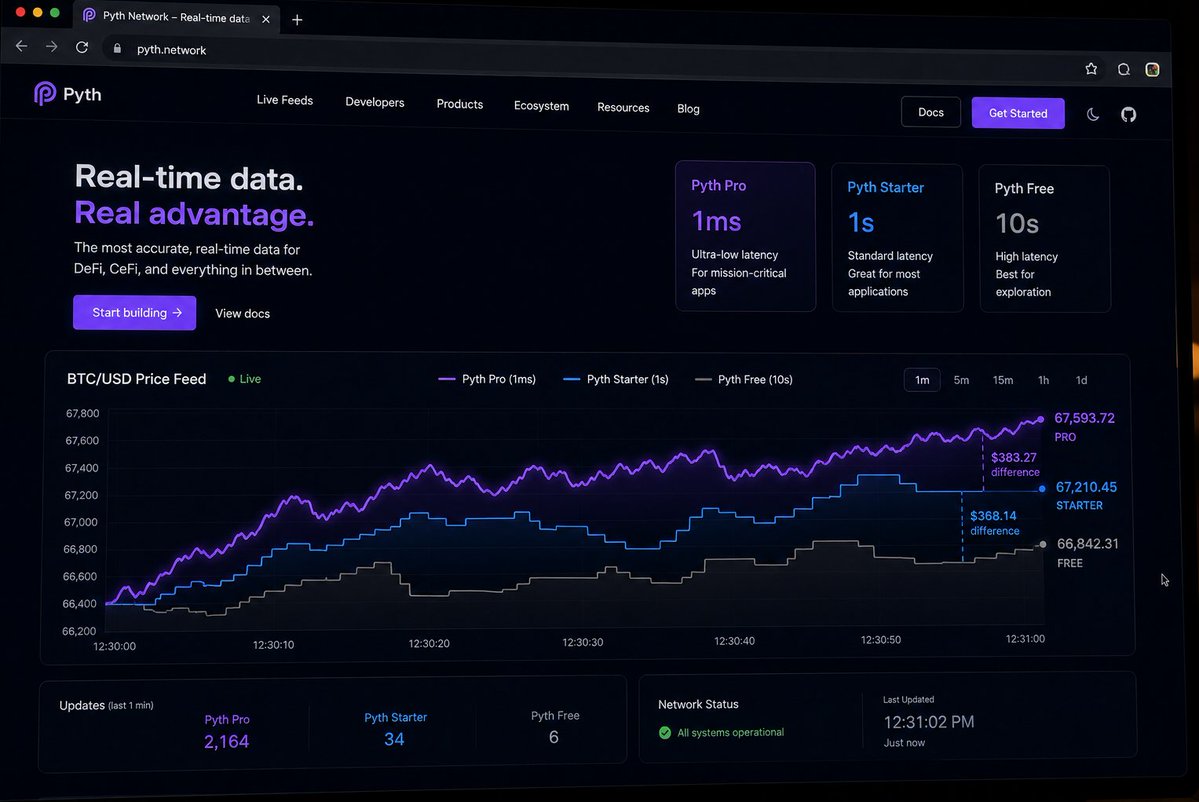Viewport: 1199px width, 802px height.
Task: Select the Pyth Network browser tab
Action: 176,17
